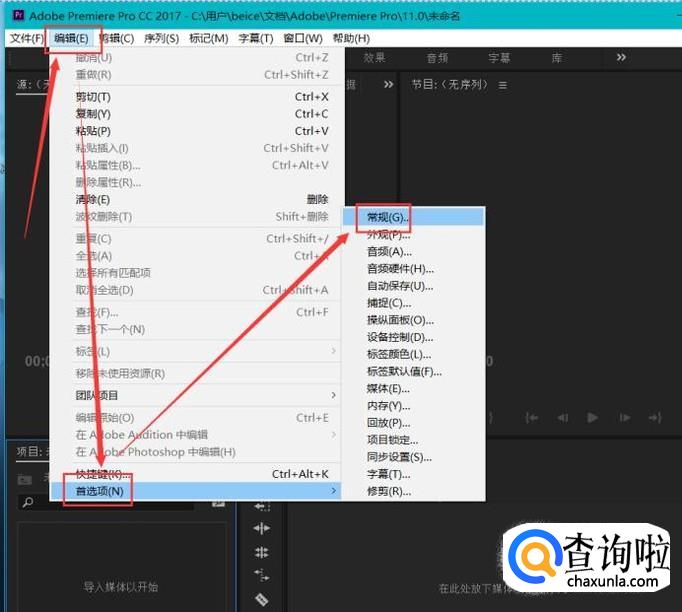
Task: Expand the 首选项(N) submenu
Action: 197,491
